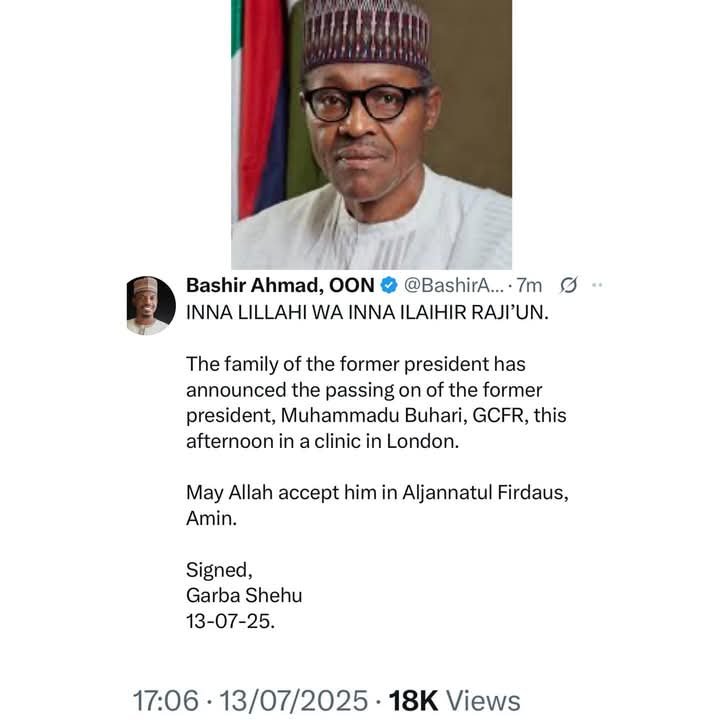Open Bashir Ahmad's profile avatar
Viewport: 720px width, 720px height.
[151, 305]
